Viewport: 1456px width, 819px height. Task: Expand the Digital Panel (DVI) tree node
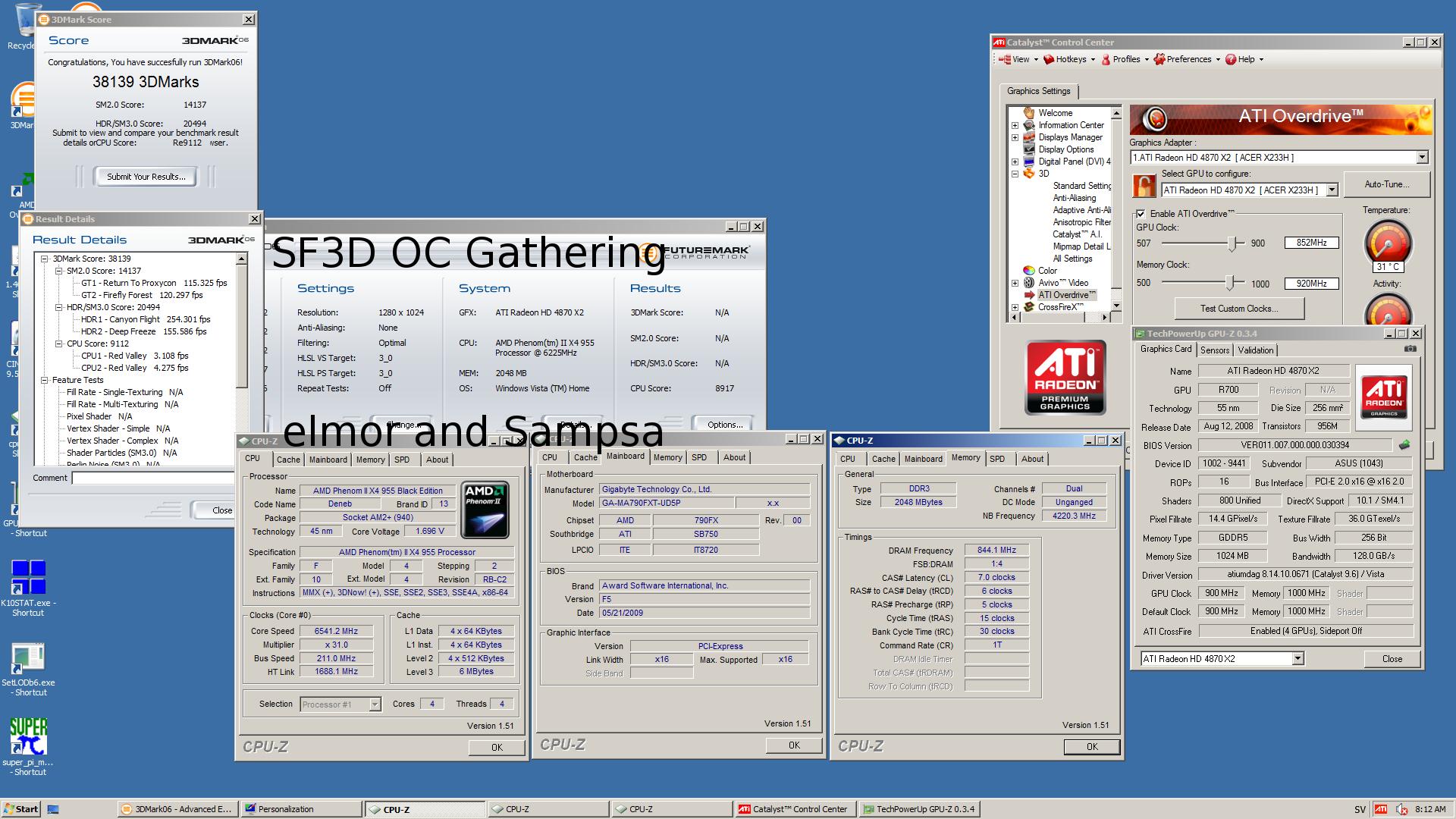coord(1015,162)
